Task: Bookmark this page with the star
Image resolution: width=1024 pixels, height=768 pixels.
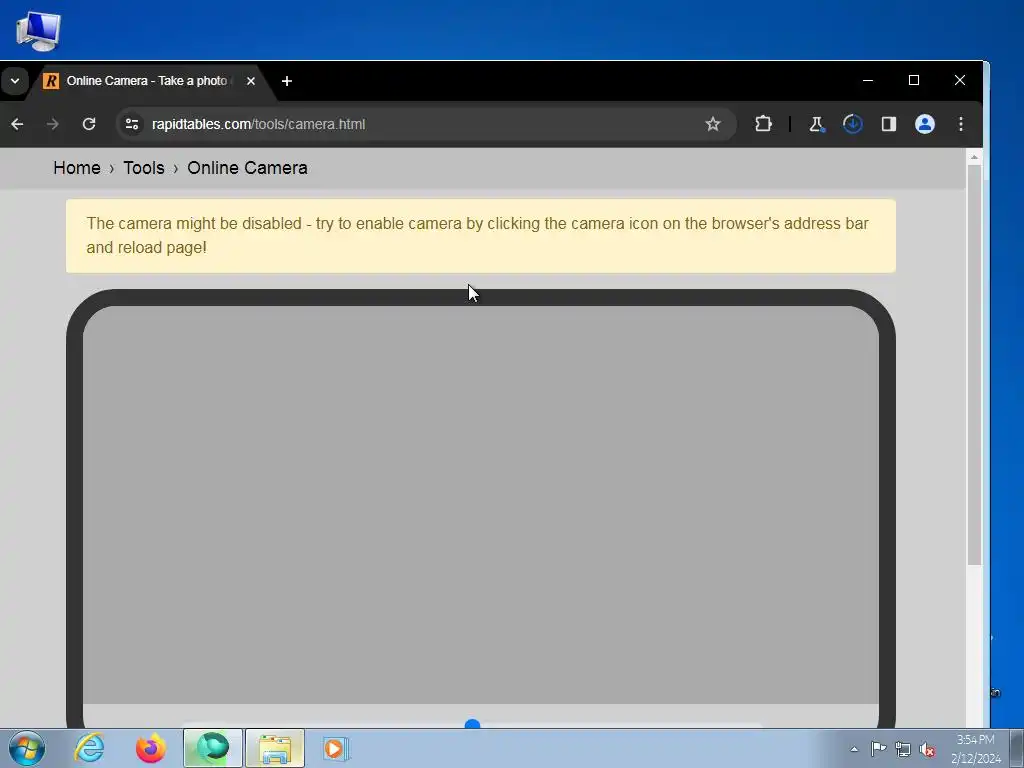Action: click(712, 124)
